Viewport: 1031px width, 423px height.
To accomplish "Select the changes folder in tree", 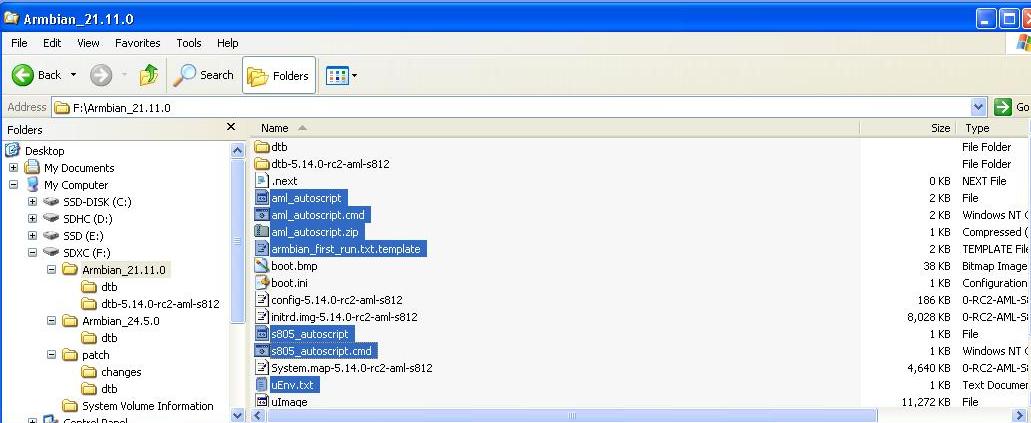I will click(121, 372).
